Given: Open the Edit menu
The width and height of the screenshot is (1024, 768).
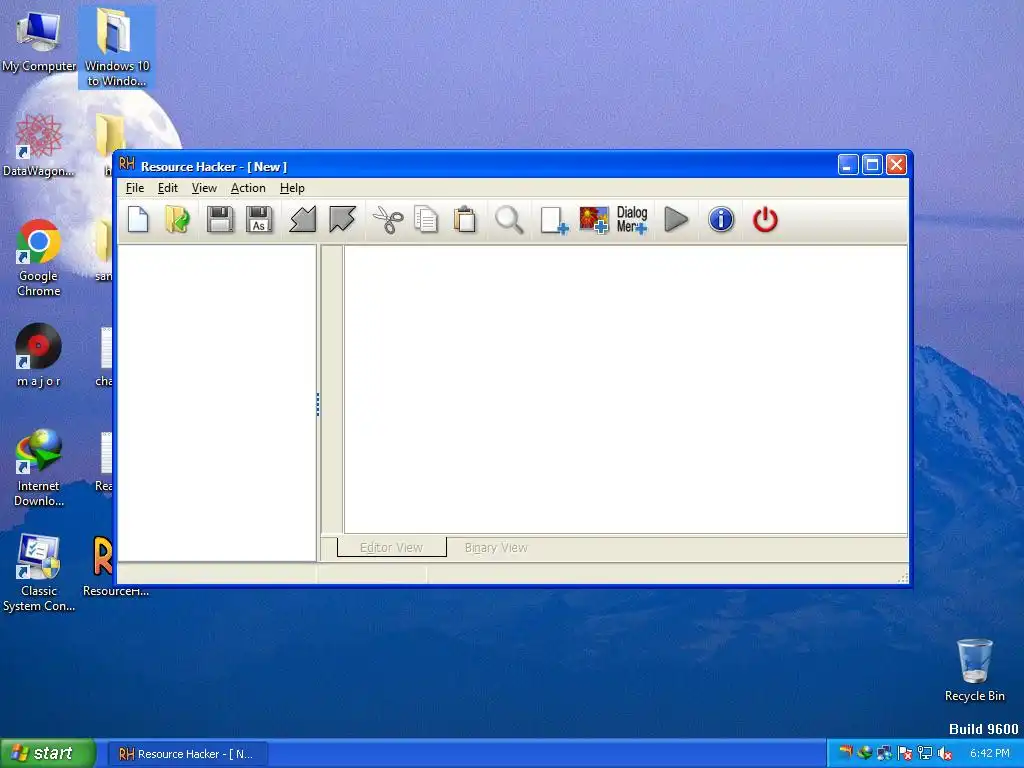Looking at the screenshot, I should 168,188.
